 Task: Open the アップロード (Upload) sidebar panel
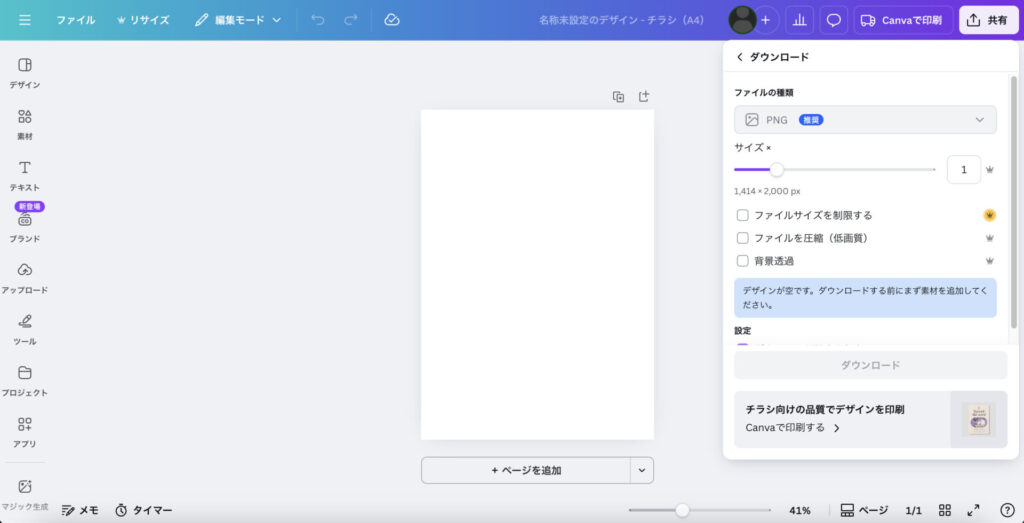25,277
